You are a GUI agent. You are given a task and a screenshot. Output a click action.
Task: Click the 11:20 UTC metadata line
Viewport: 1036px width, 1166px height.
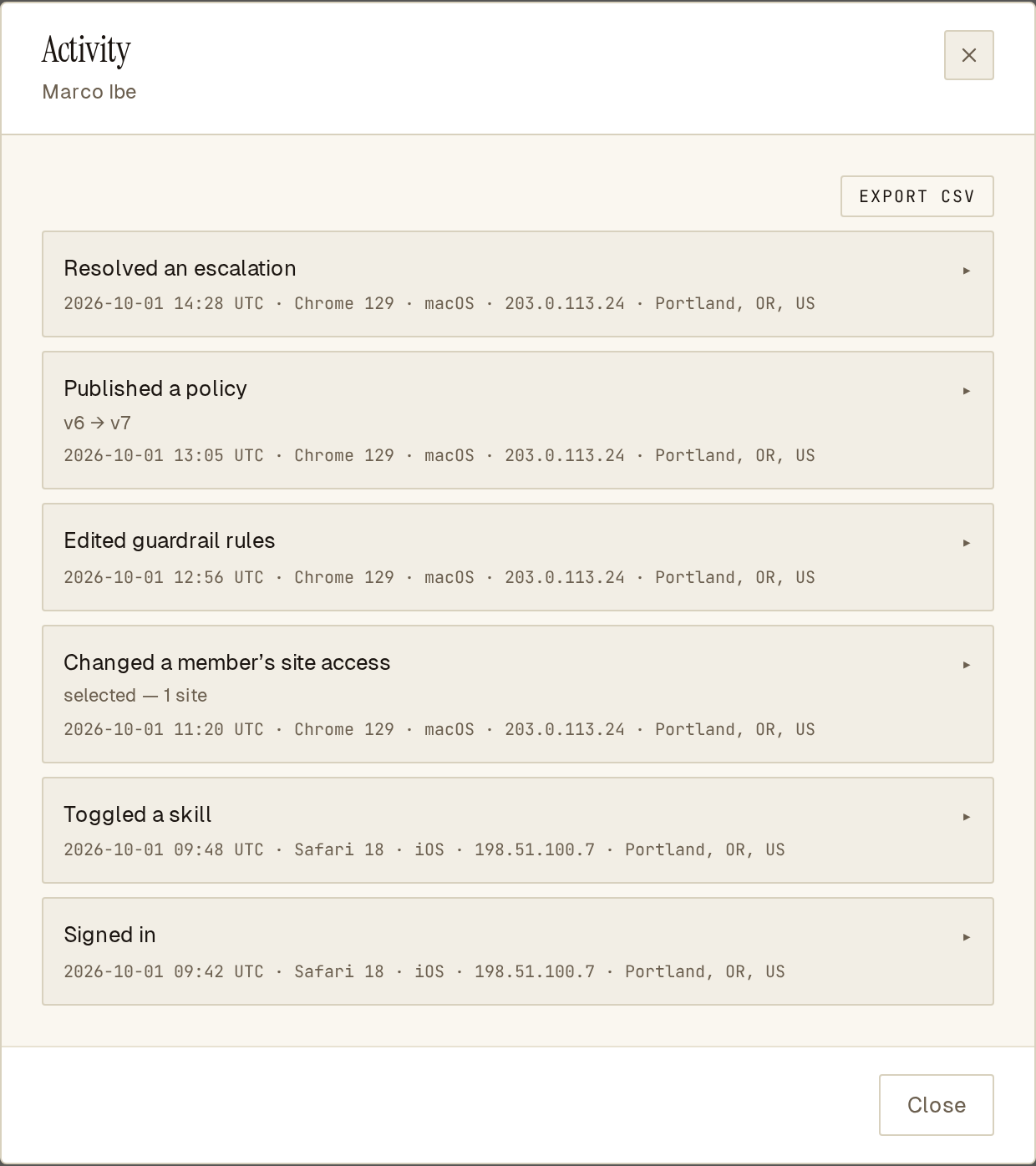439,729
